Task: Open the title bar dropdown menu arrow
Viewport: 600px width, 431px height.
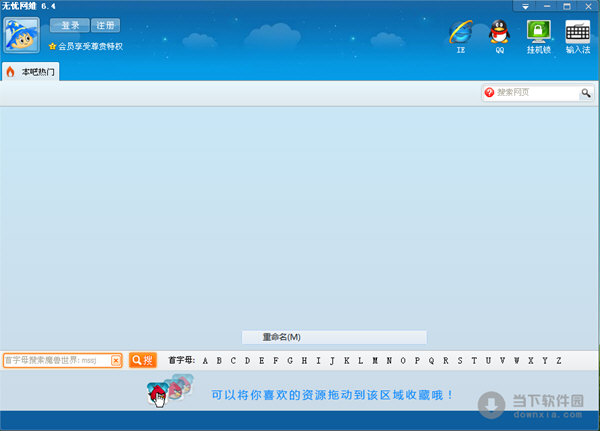Action: tap(526, 6)
